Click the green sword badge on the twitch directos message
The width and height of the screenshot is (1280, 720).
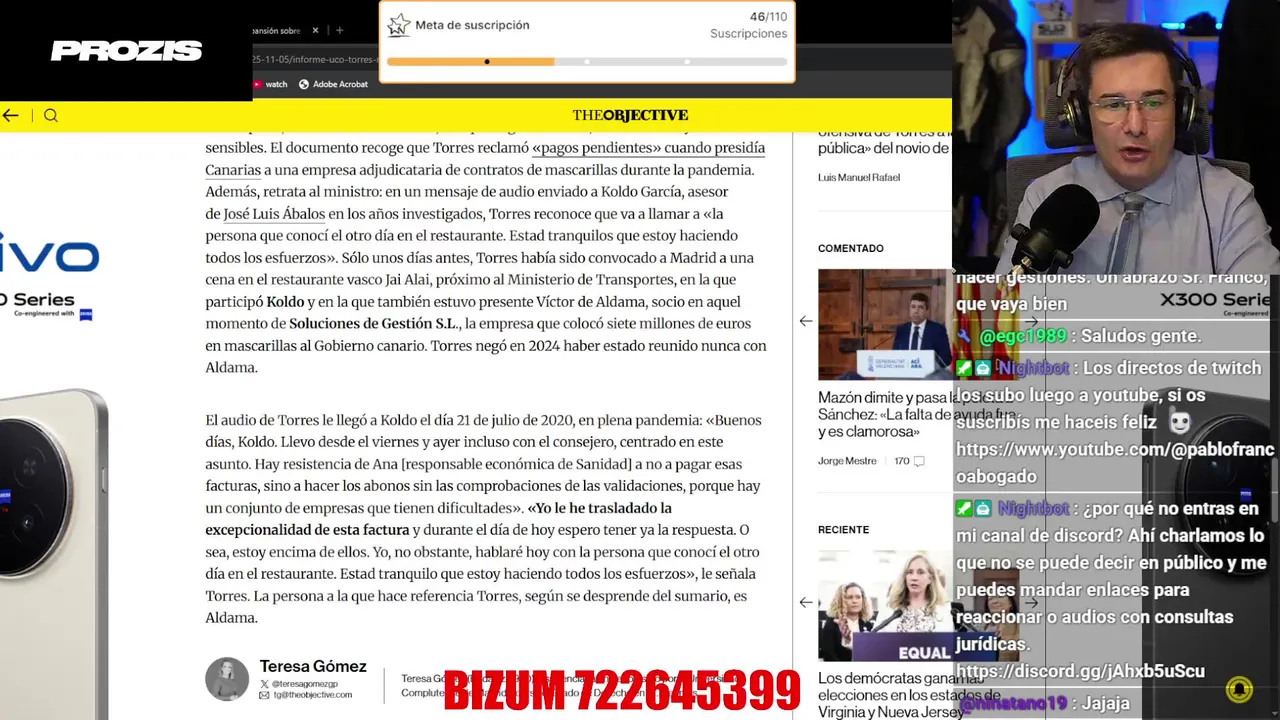click(965, 368)
